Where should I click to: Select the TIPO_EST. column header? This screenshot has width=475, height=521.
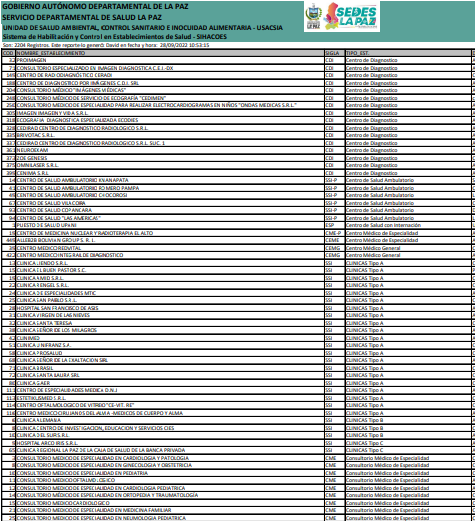[x=408, y=53]
